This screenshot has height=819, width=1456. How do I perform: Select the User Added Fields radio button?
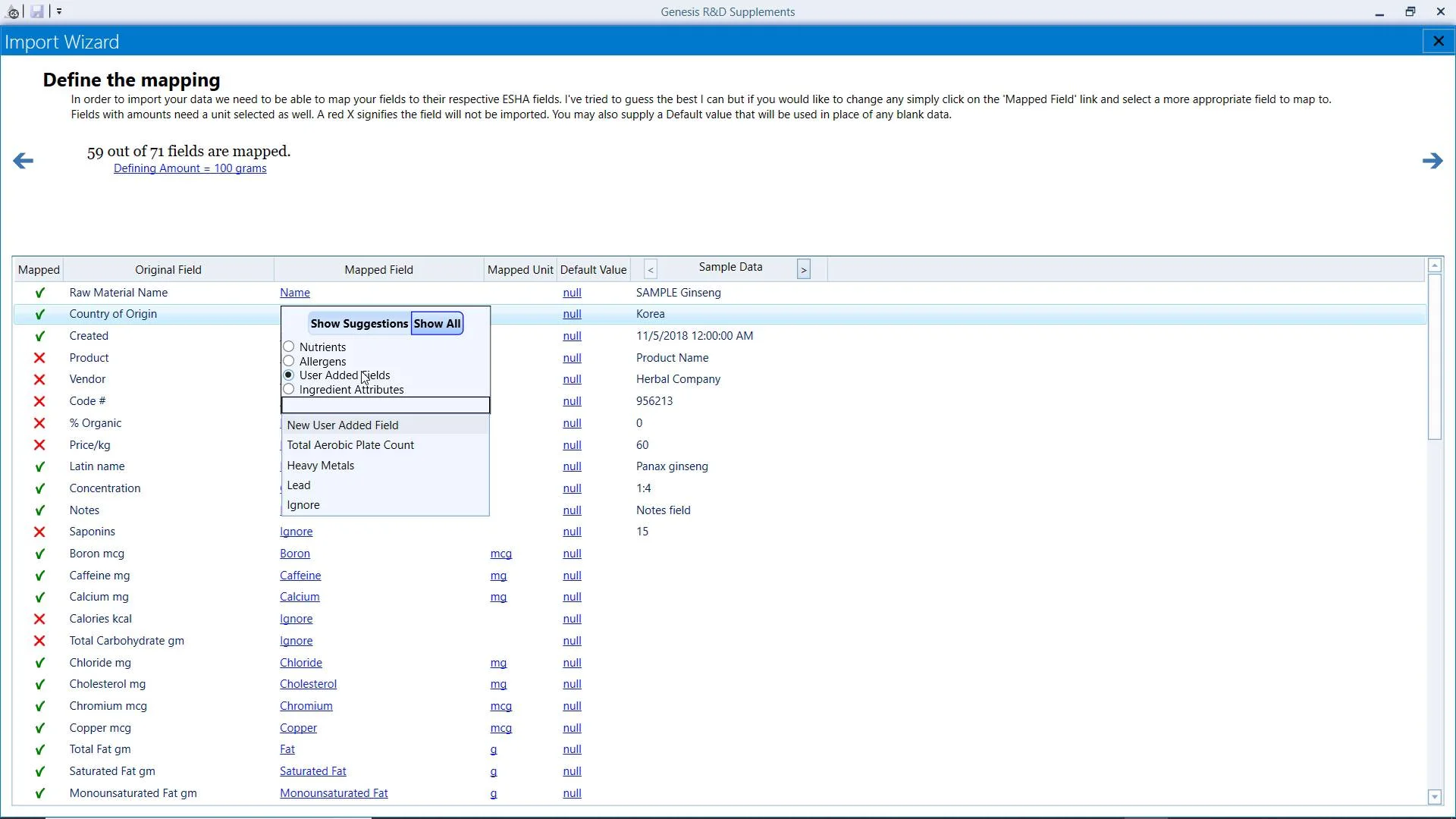[x=289, y=375]
